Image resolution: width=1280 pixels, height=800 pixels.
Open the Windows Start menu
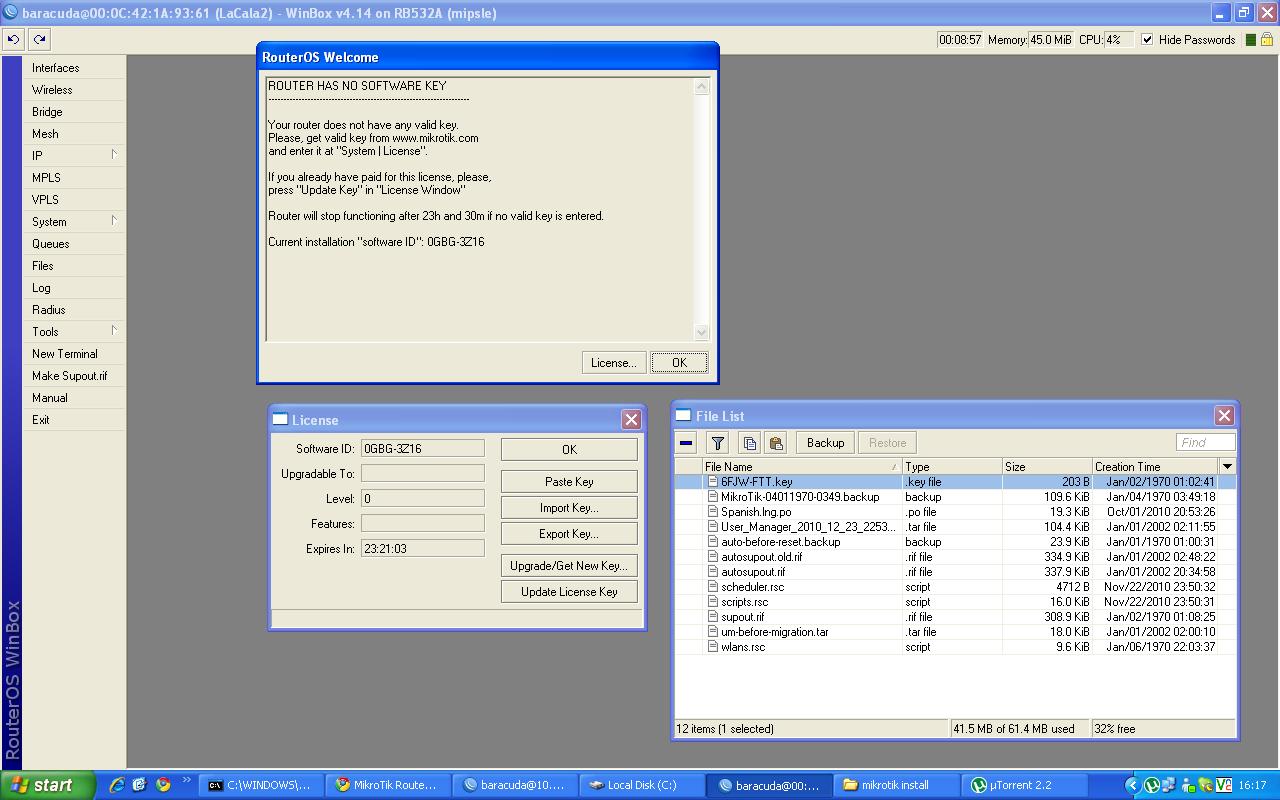(x=48, y=785)
